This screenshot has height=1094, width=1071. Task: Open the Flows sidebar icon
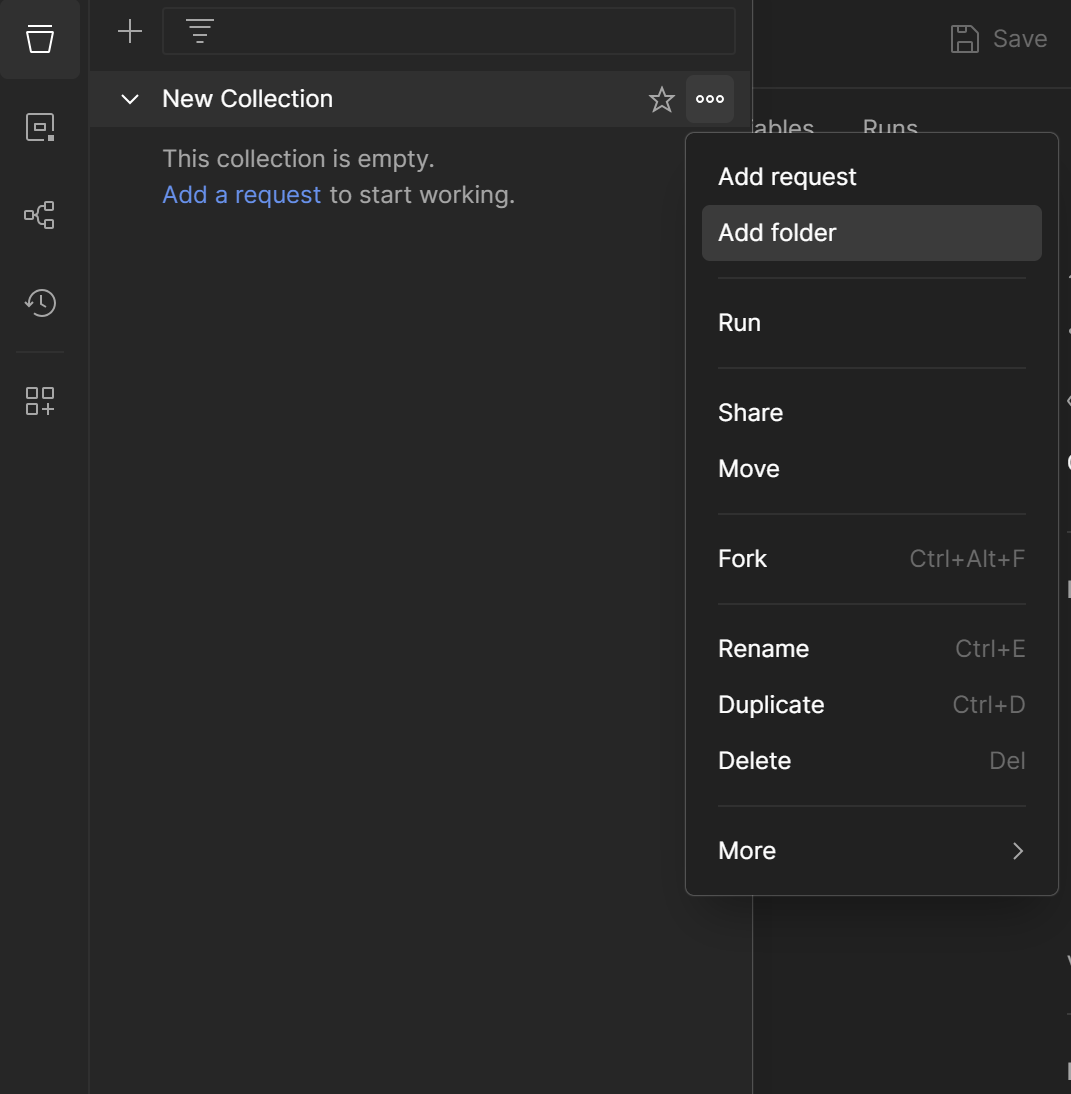(40, 215)
